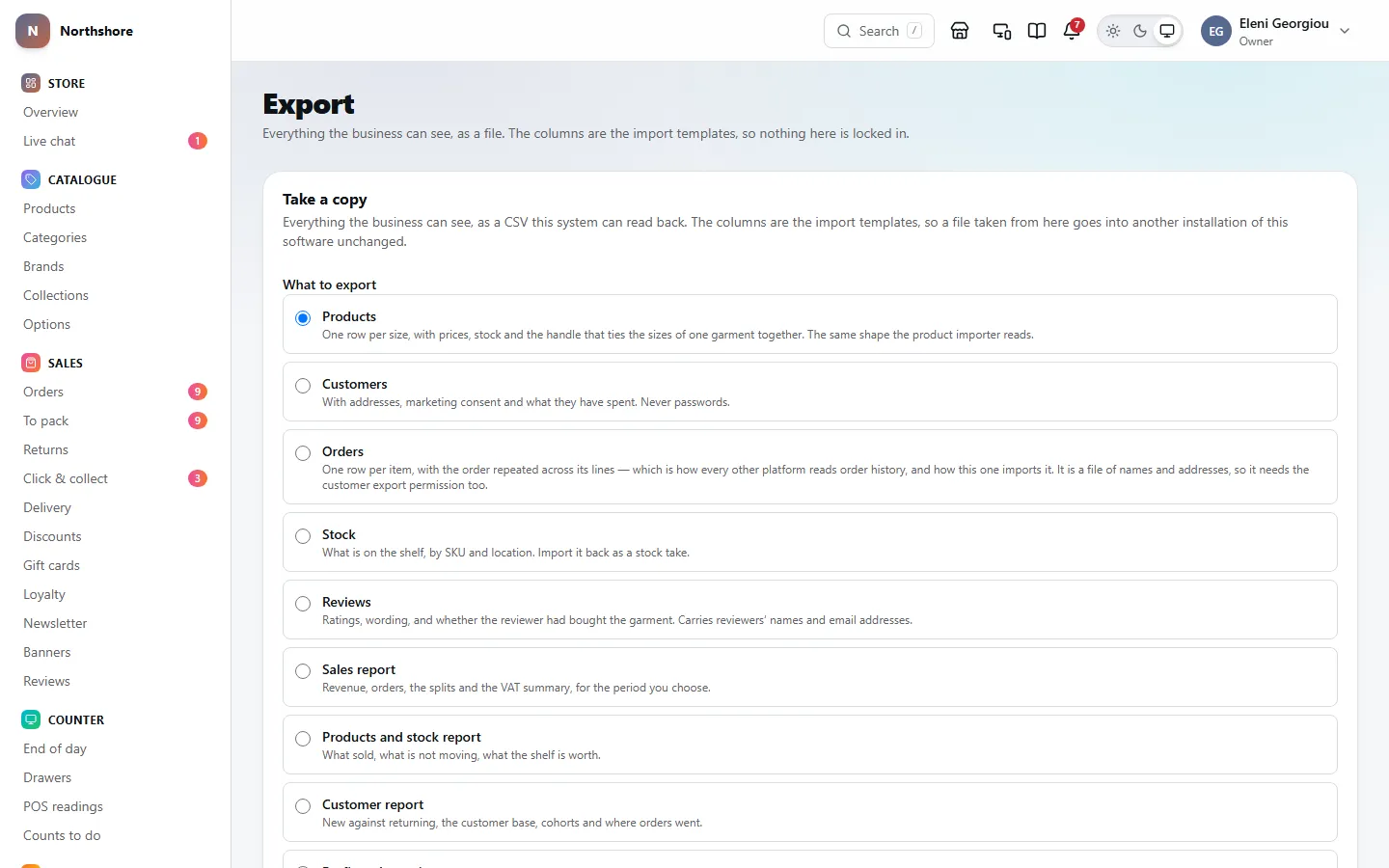Click the Search field
Screen dimensions: 1389x868
(879, 31)
